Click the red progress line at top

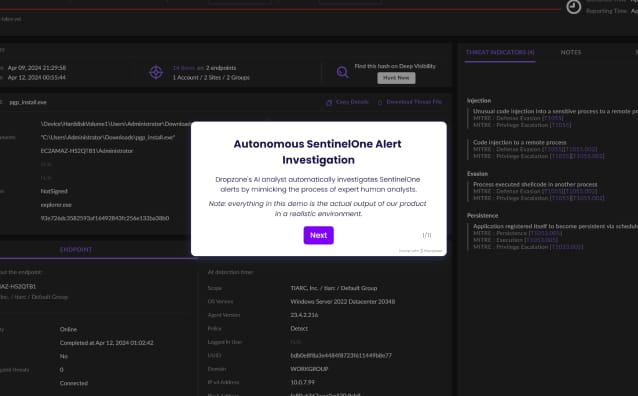pyautogui.click(x=280, y=9)
